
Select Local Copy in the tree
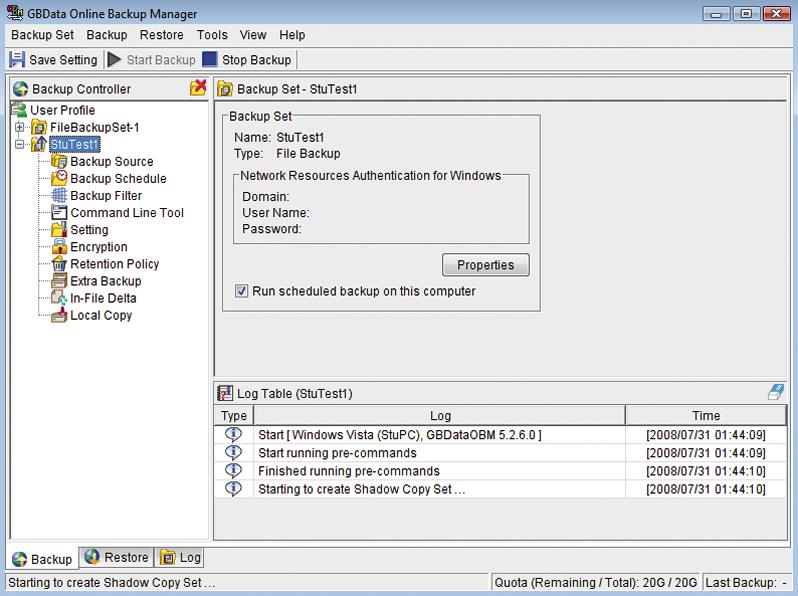(x=101, y=316)
